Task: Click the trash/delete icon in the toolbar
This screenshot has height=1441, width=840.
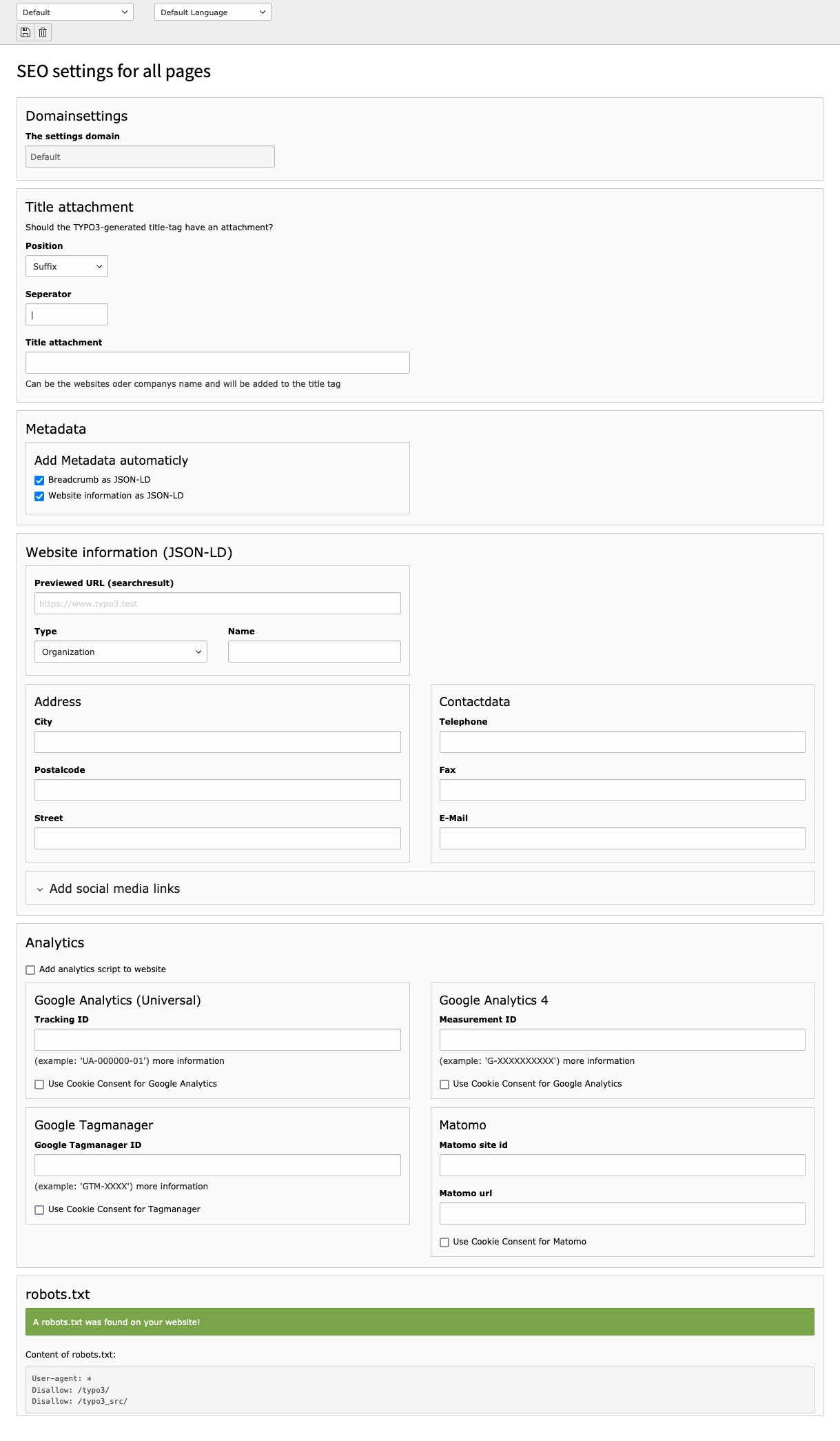Action: pos(42,32)
